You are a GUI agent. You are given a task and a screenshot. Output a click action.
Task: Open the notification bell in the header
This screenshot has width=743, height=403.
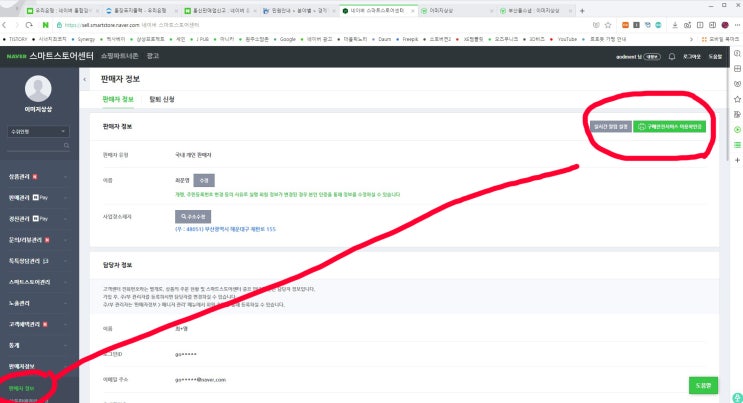tap(671, 56)
